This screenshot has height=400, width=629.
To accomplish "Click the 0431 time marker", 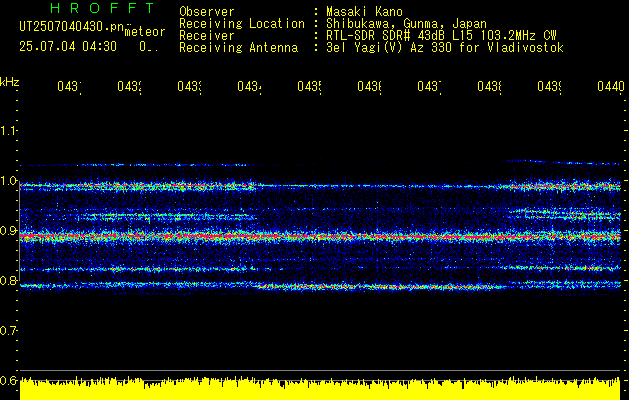I will 69,86.
